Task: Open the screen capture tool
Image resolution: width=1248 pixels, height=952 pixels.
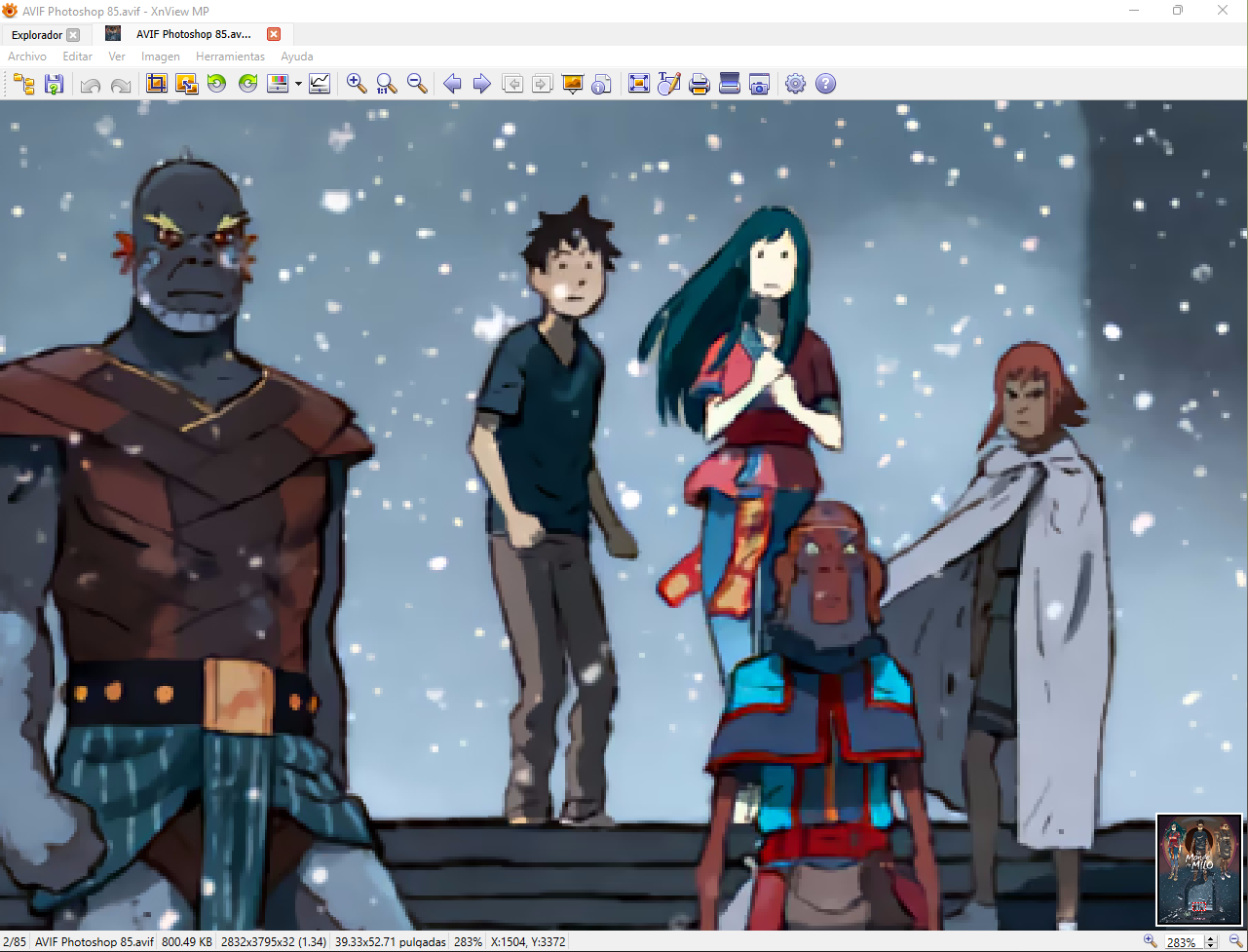Action: (x=760, y=84)
